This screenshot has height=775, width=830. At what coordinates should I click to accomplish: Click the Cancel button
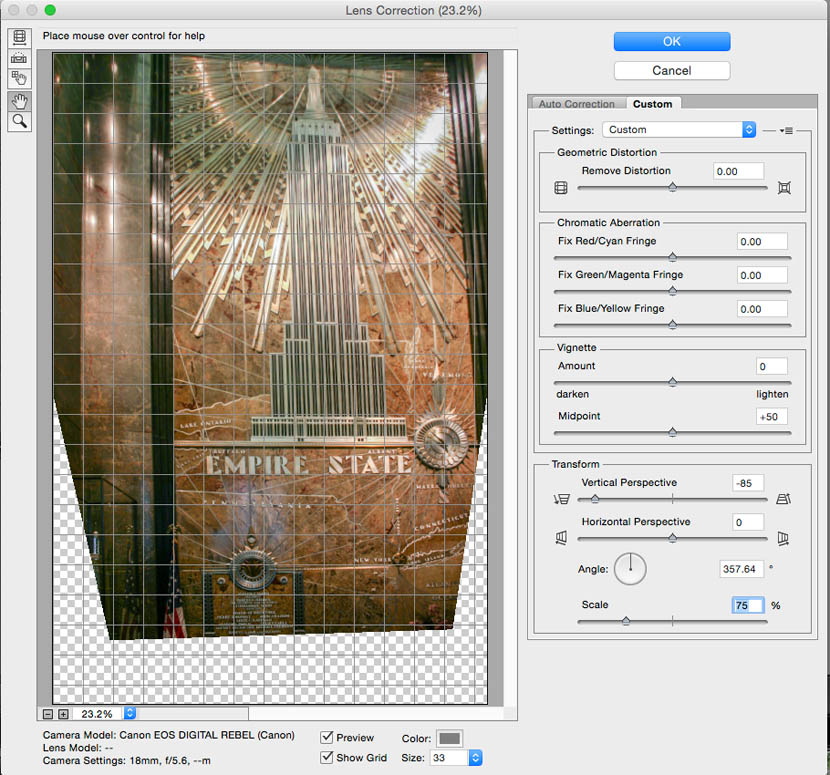[672, 70]
